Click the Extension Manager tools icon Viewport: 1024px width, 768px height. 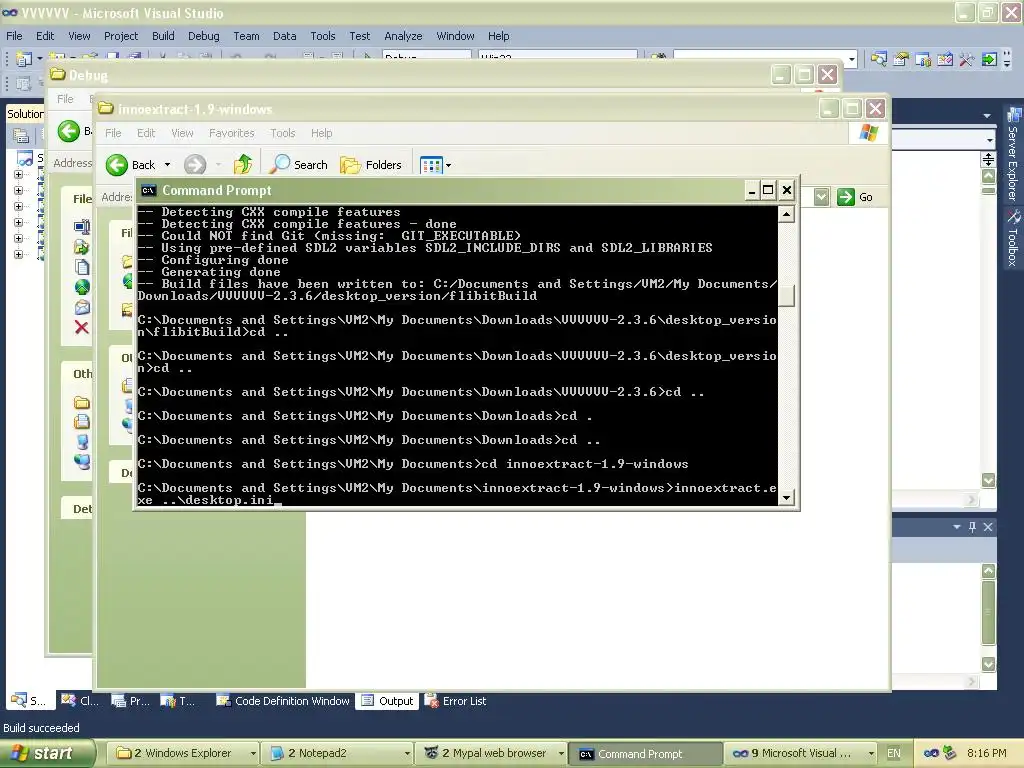click(x=967, y=60)
